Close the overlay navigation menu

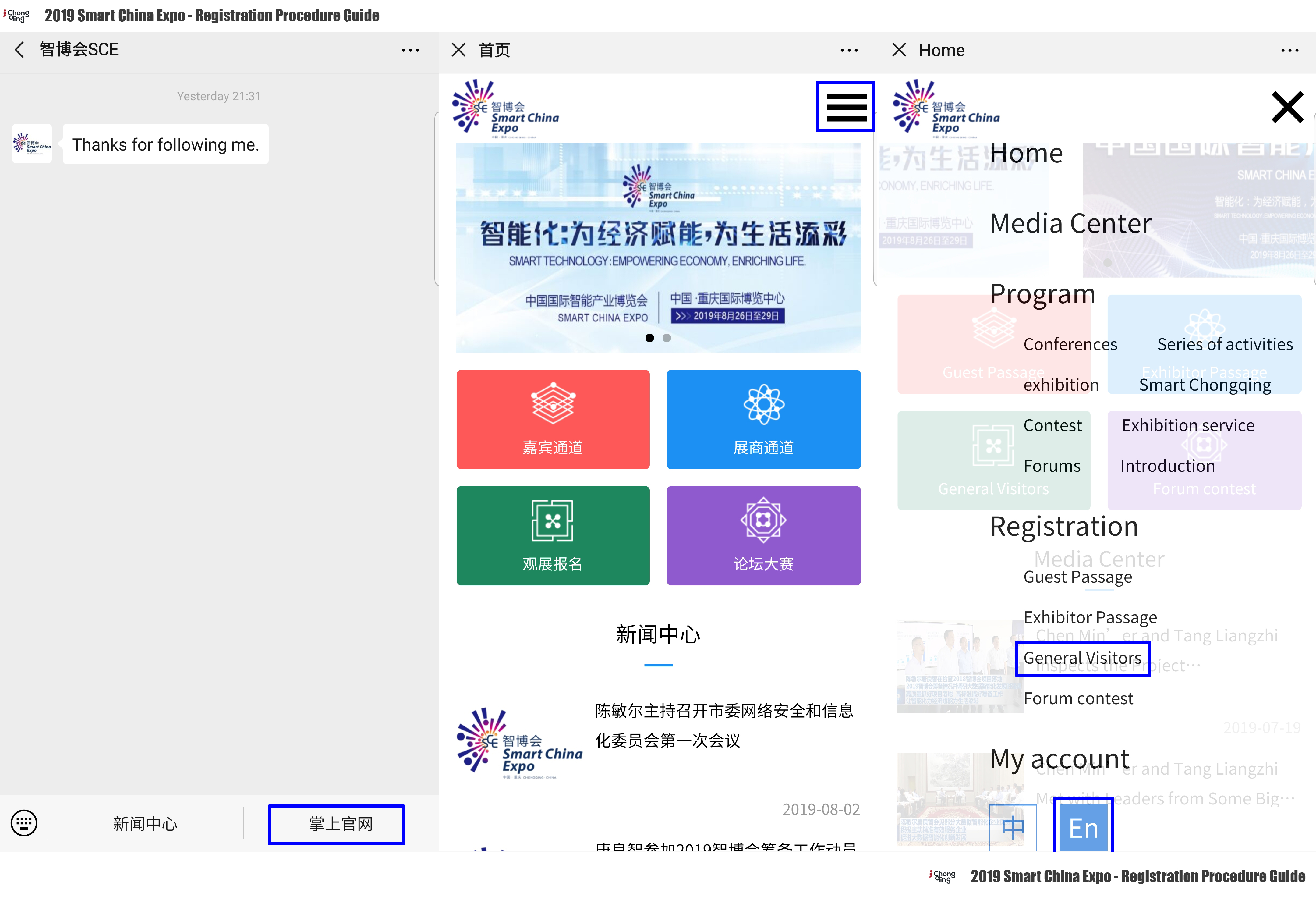(1287, 107)
